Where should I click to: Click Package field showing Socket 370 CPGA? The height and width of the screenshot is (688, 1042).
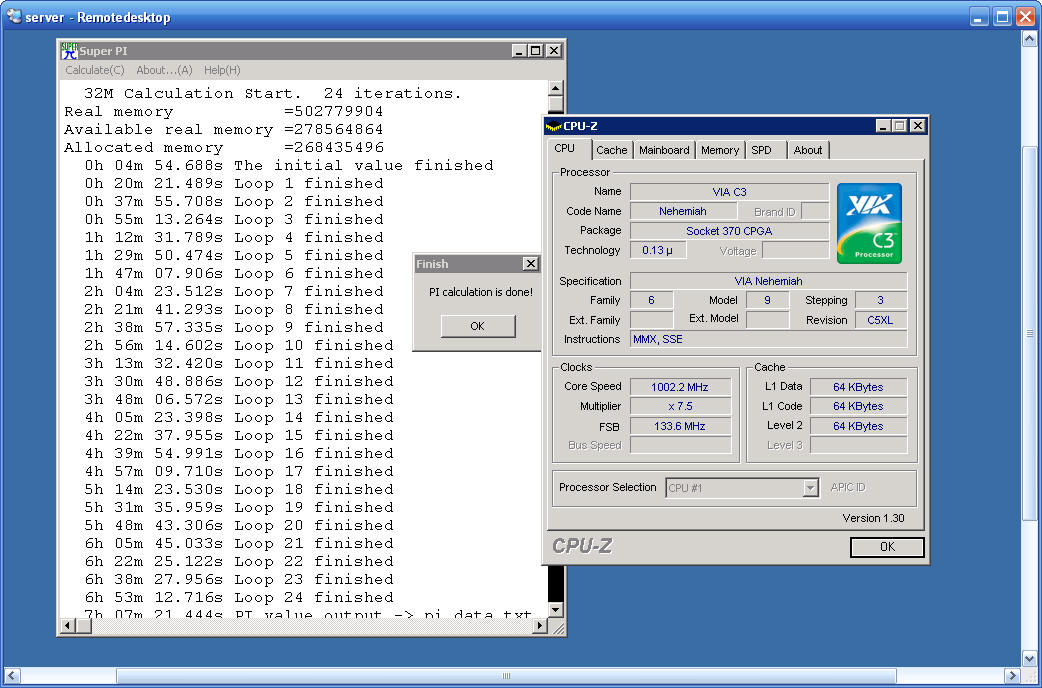[x=730, y=231]
